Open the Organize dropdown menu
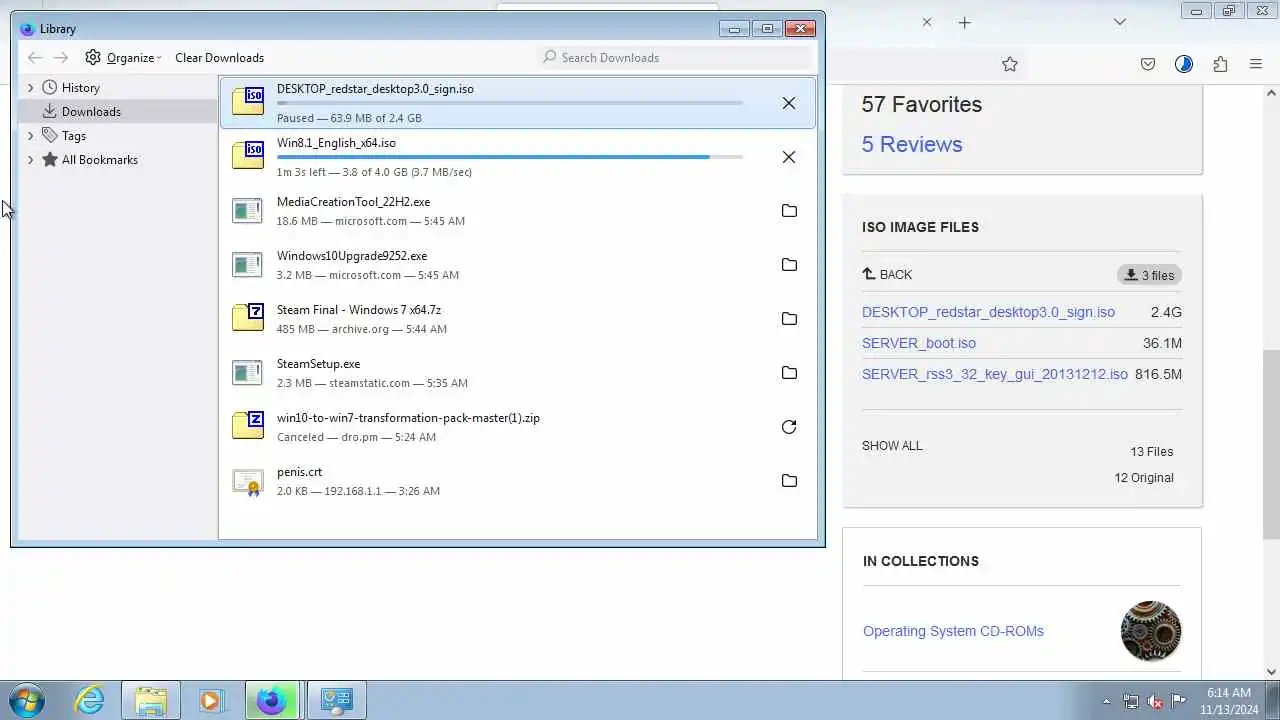Viewport: 1280px width, 720px height. pyautogui.click(x=123, y=58)
